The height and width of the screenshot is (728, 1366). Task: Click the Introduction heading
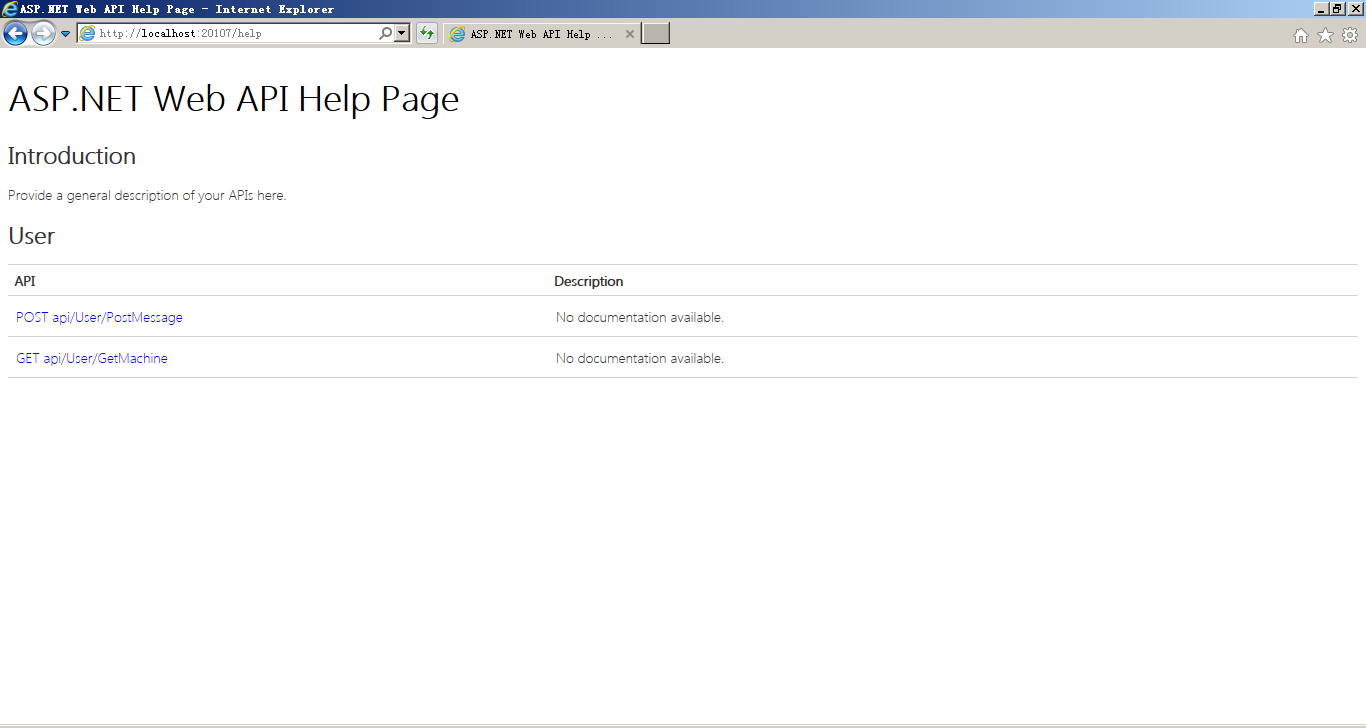pyautogui.click(x=72, y=156)
